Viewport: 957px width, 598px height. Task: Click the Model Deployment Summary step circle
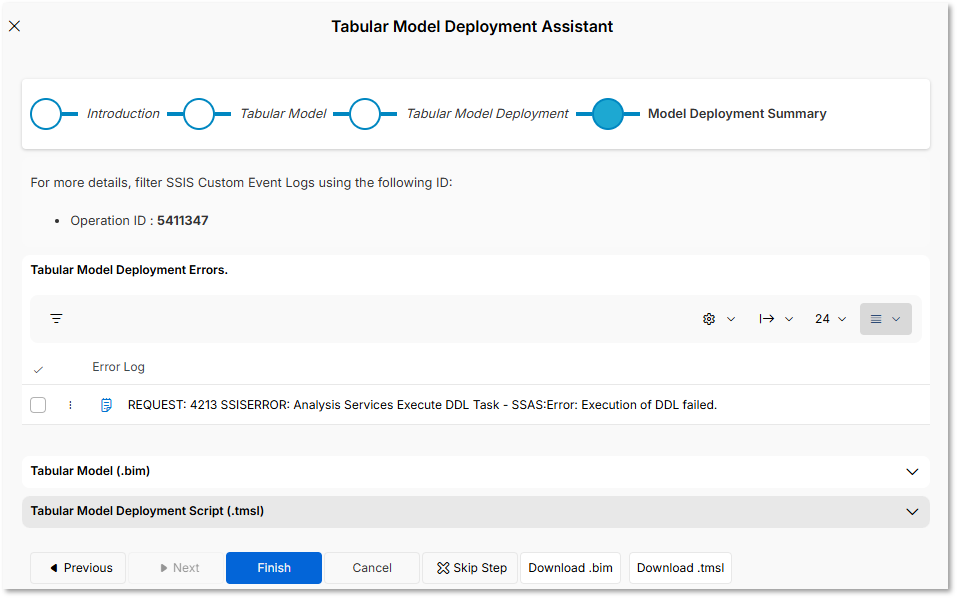[x=608, y=114]
